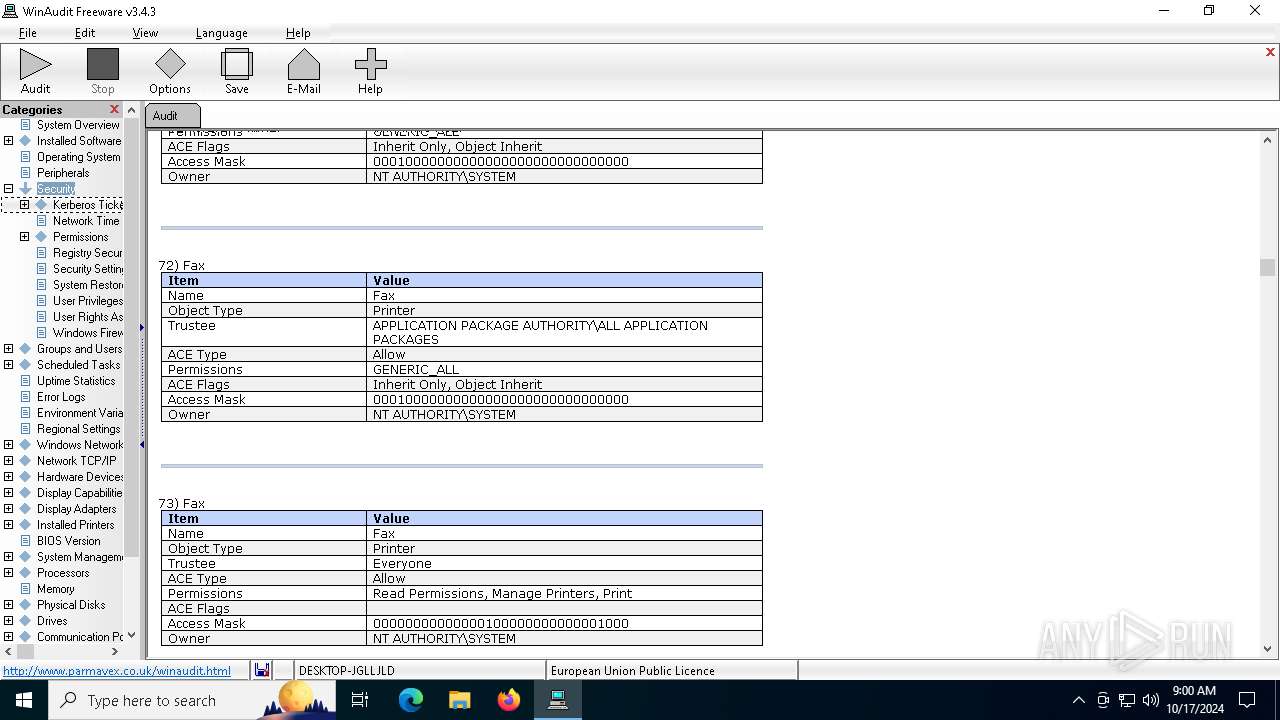The width and height of the screenshot is (1280, 720).
Task: Click the taskbar search box
Action: (x=190, y=700)
